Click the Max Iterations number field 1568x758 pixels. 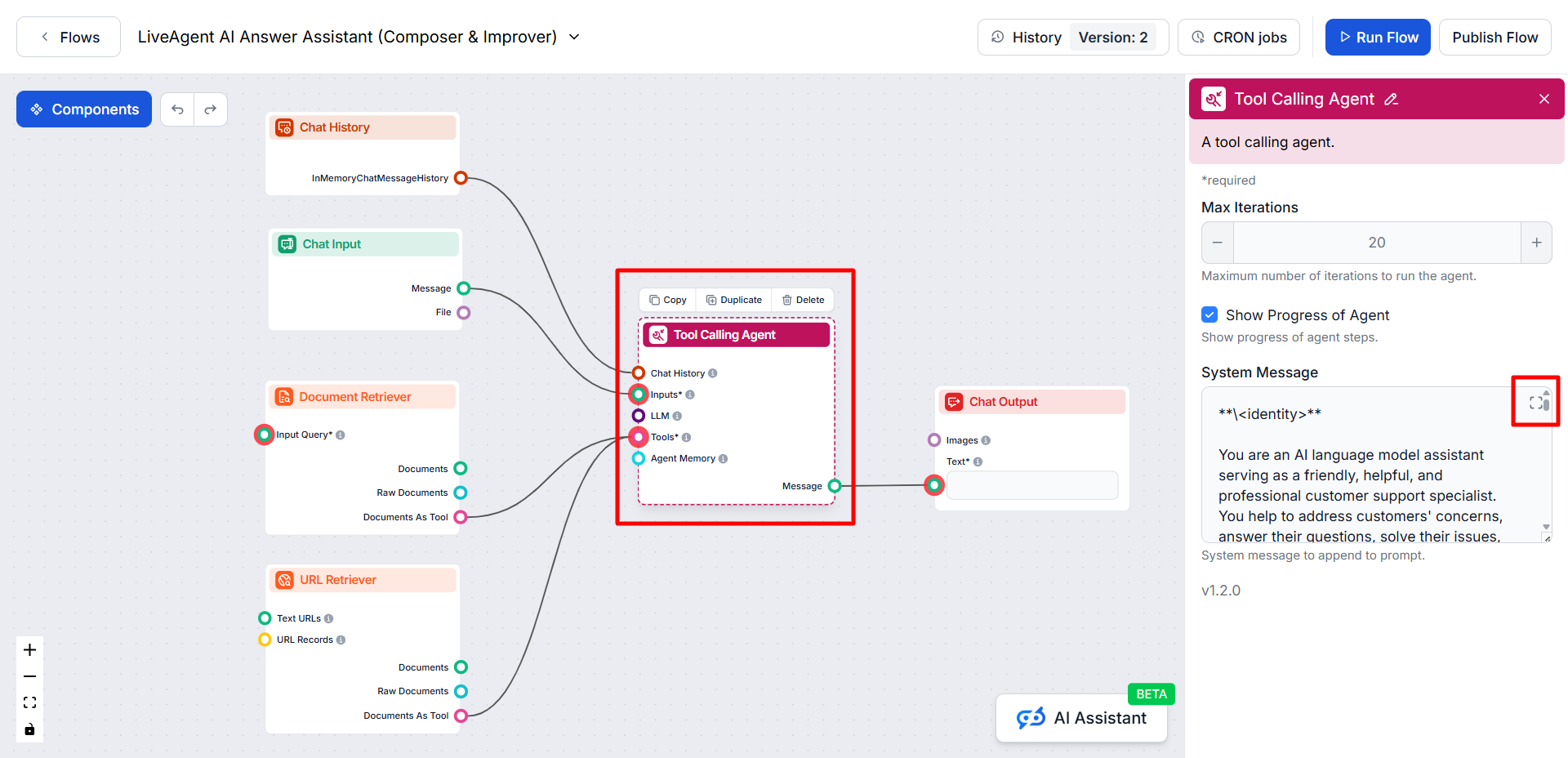pos(1377,243)
